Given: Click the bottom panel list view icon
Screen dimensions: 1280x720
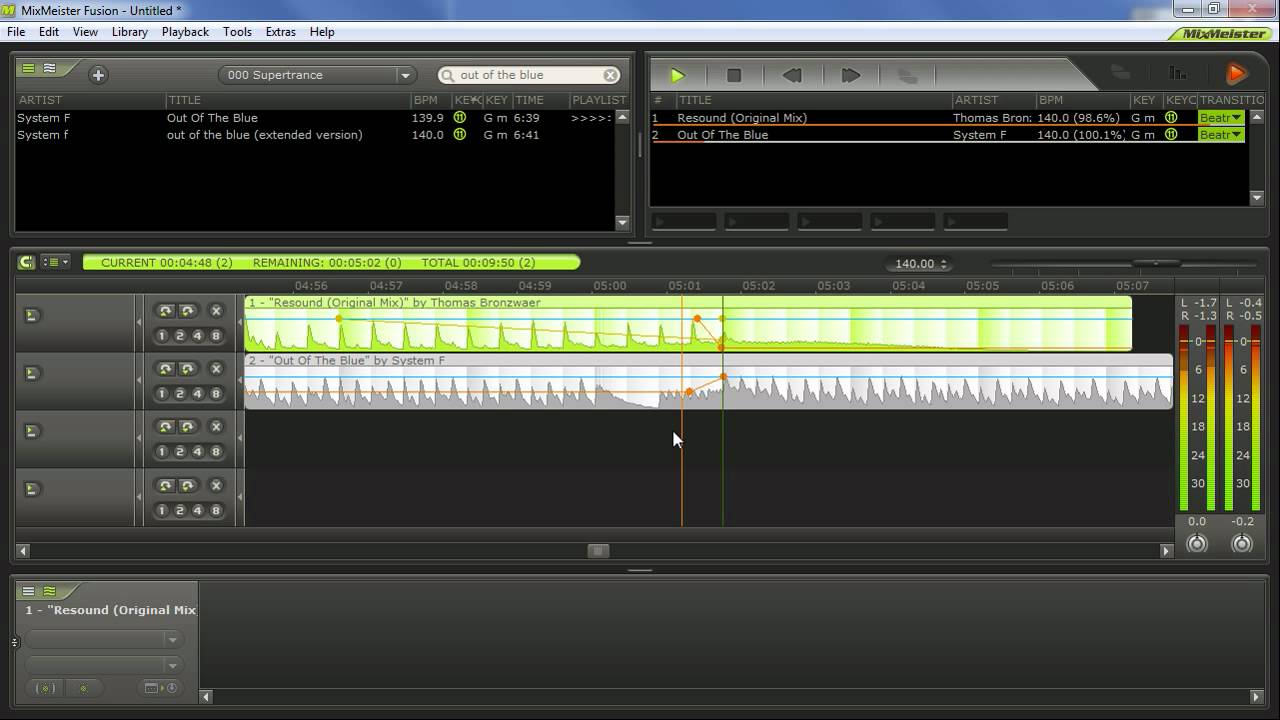Looking at the screenshot, I should point(29,591).
